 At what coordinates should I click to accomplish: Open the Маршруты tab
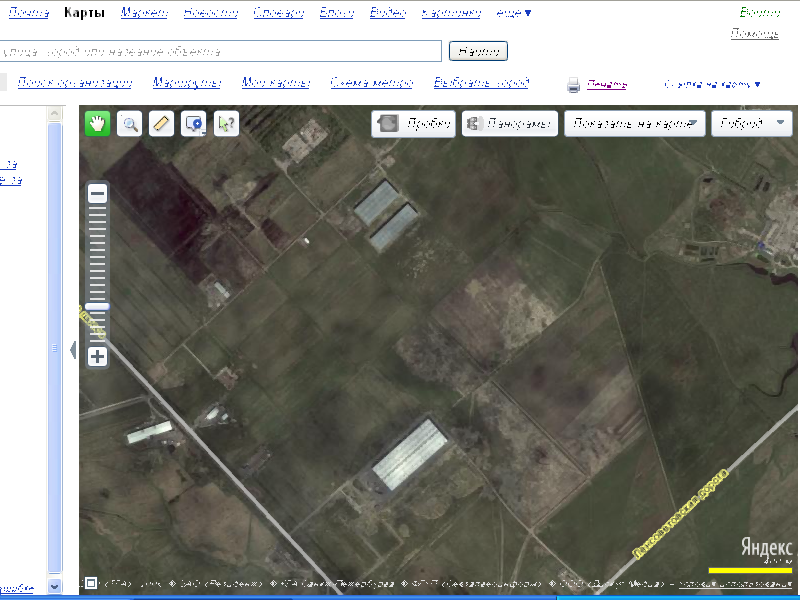coord(188,83)
